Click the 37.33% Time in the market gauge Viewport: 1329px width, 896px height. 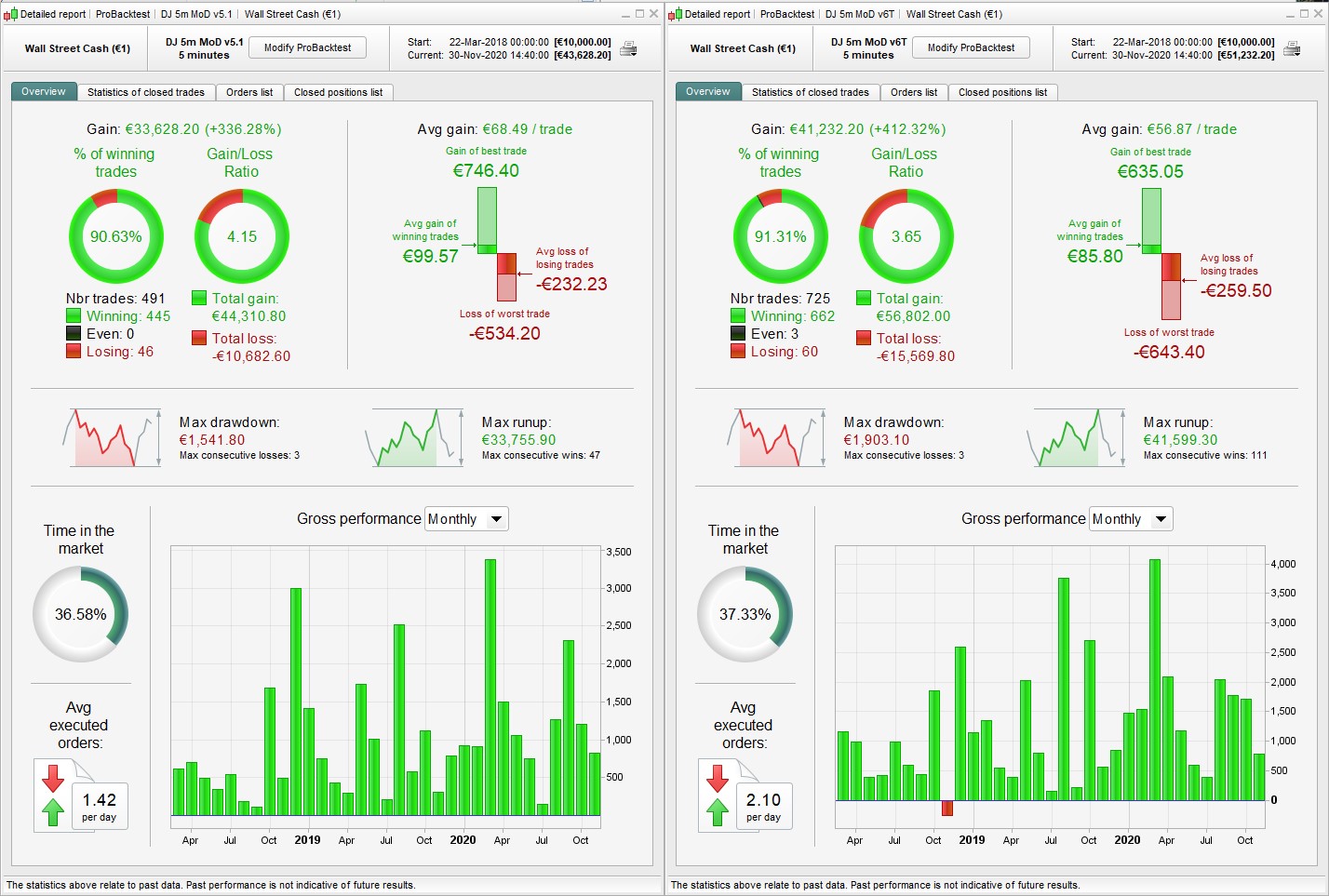pyautogui.click(x=745, y=614)
